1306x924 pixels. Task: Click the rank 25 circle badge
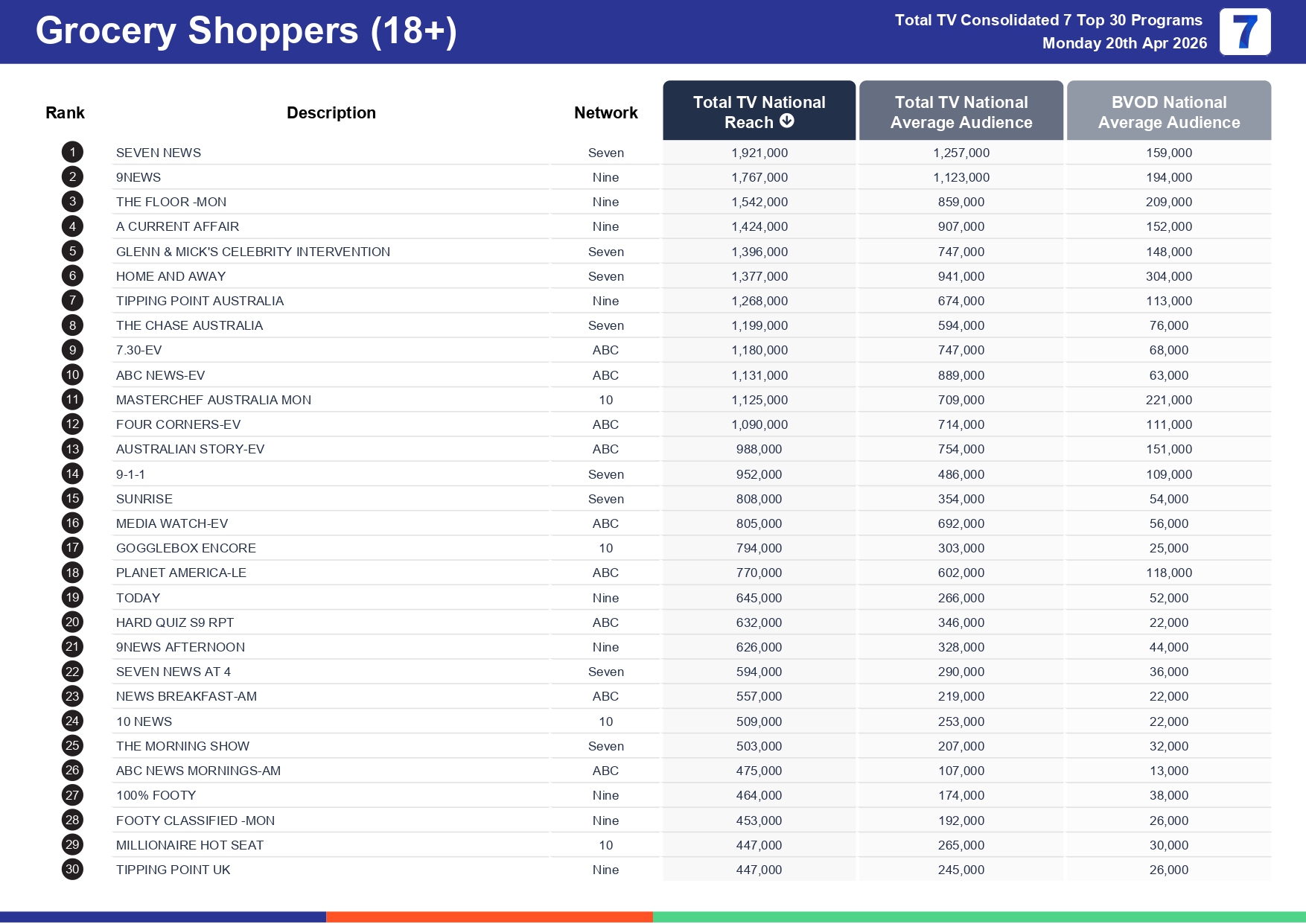point(72,746)
